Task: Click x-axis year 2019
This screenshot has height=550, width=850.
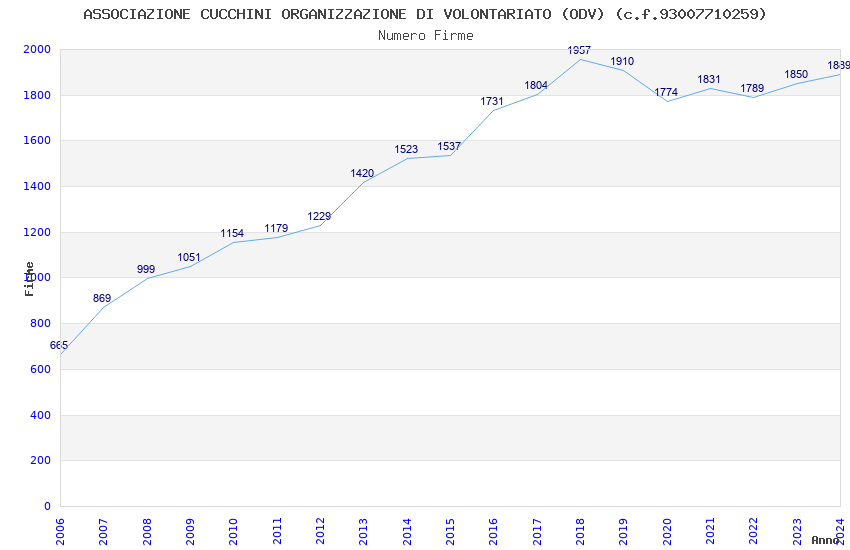Action: [624, 532]
